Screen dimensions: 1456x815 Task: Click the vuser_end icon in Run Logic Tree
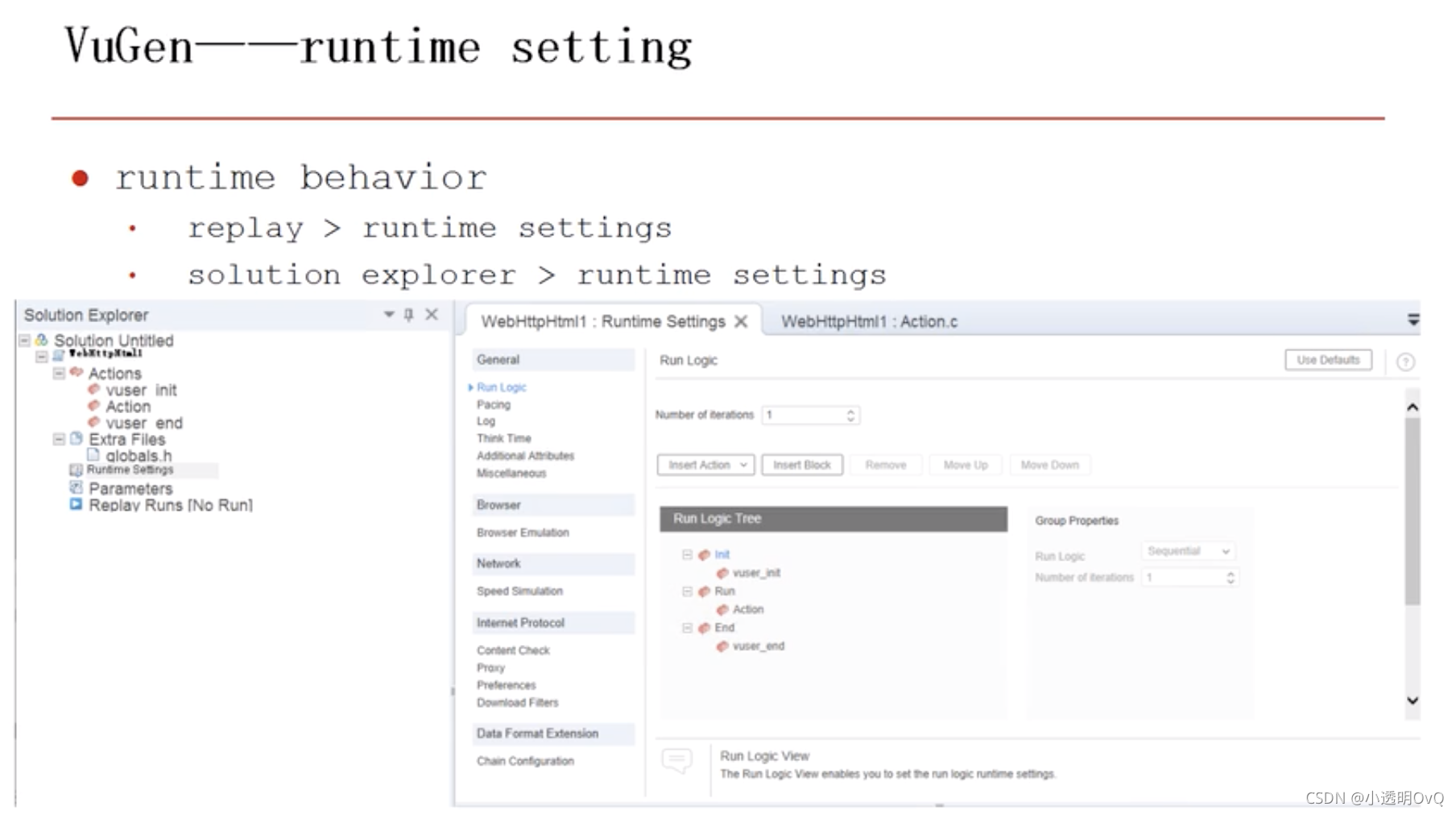(722, 646)
